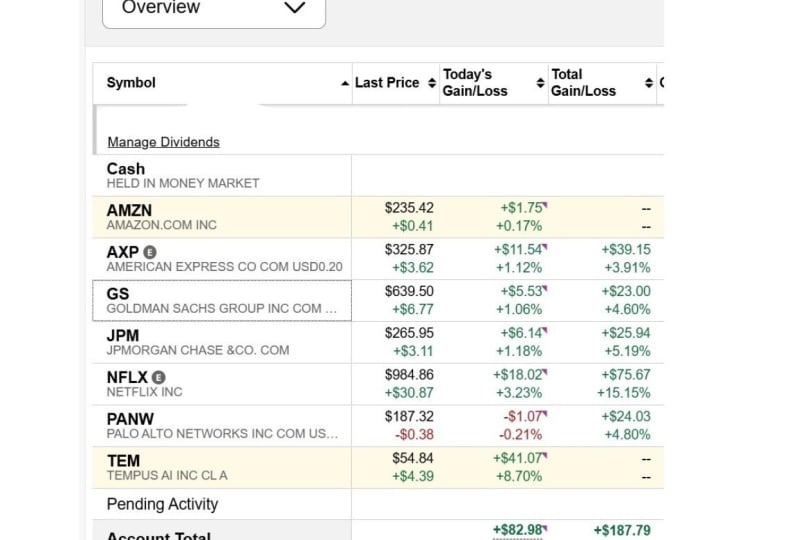The image size is (799, 540).
Task: Click NFLX today's gain +$18.02
Action: click(518, 375)
